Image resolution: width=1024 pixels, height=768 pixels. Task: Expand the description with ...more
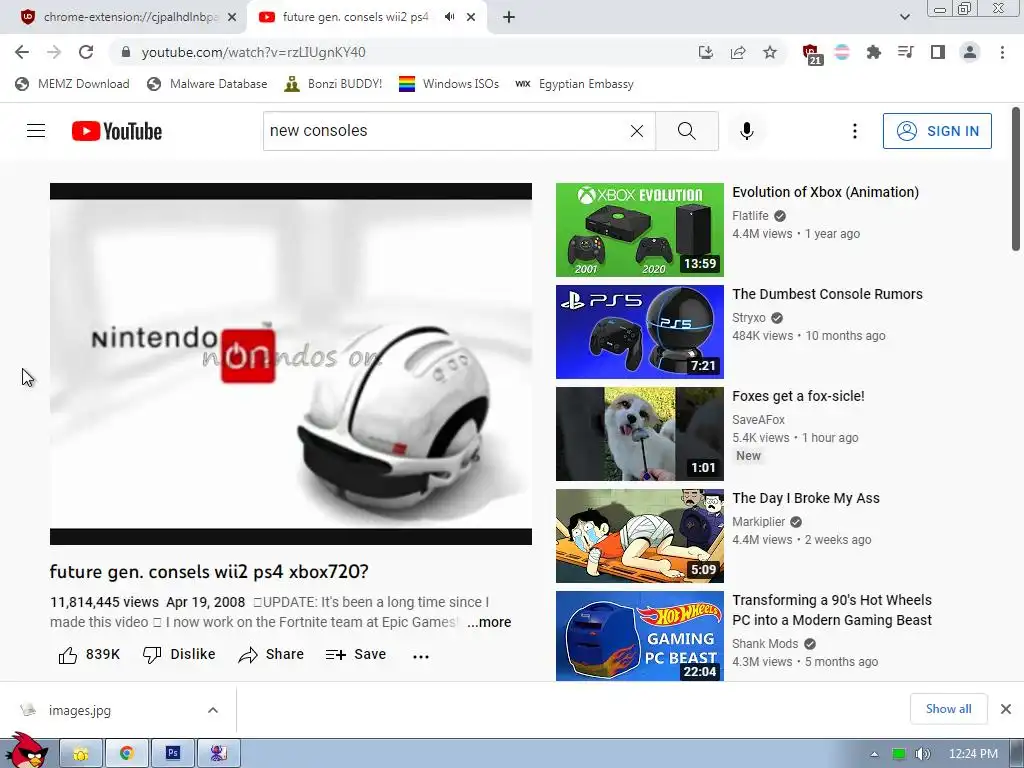click(x=489, y=622)
